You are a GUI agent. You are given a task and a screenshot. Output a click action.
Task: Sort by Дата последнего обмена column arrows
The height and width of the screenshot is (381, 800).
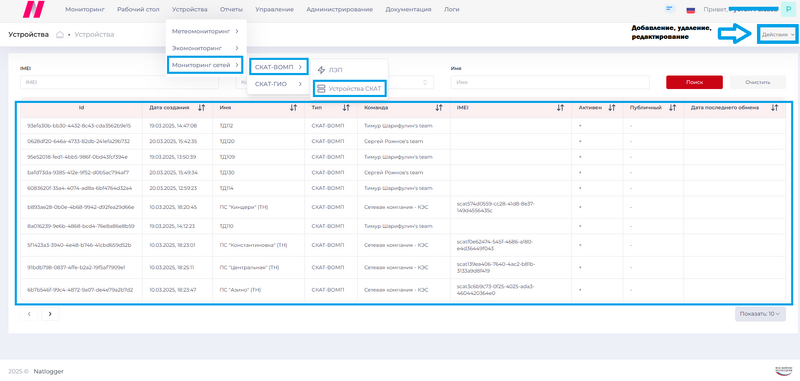click(x=774, y=108)
